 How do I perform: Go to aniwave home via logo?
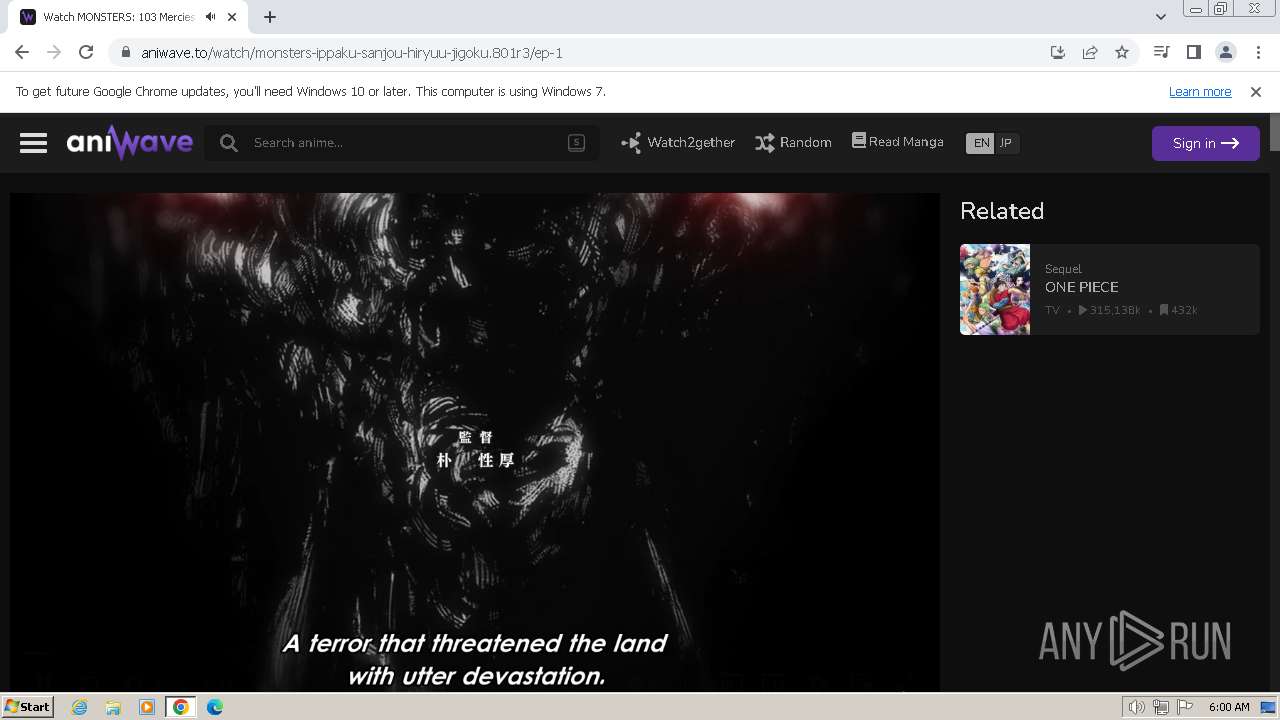pyautogui.click(x=130, y=143)
